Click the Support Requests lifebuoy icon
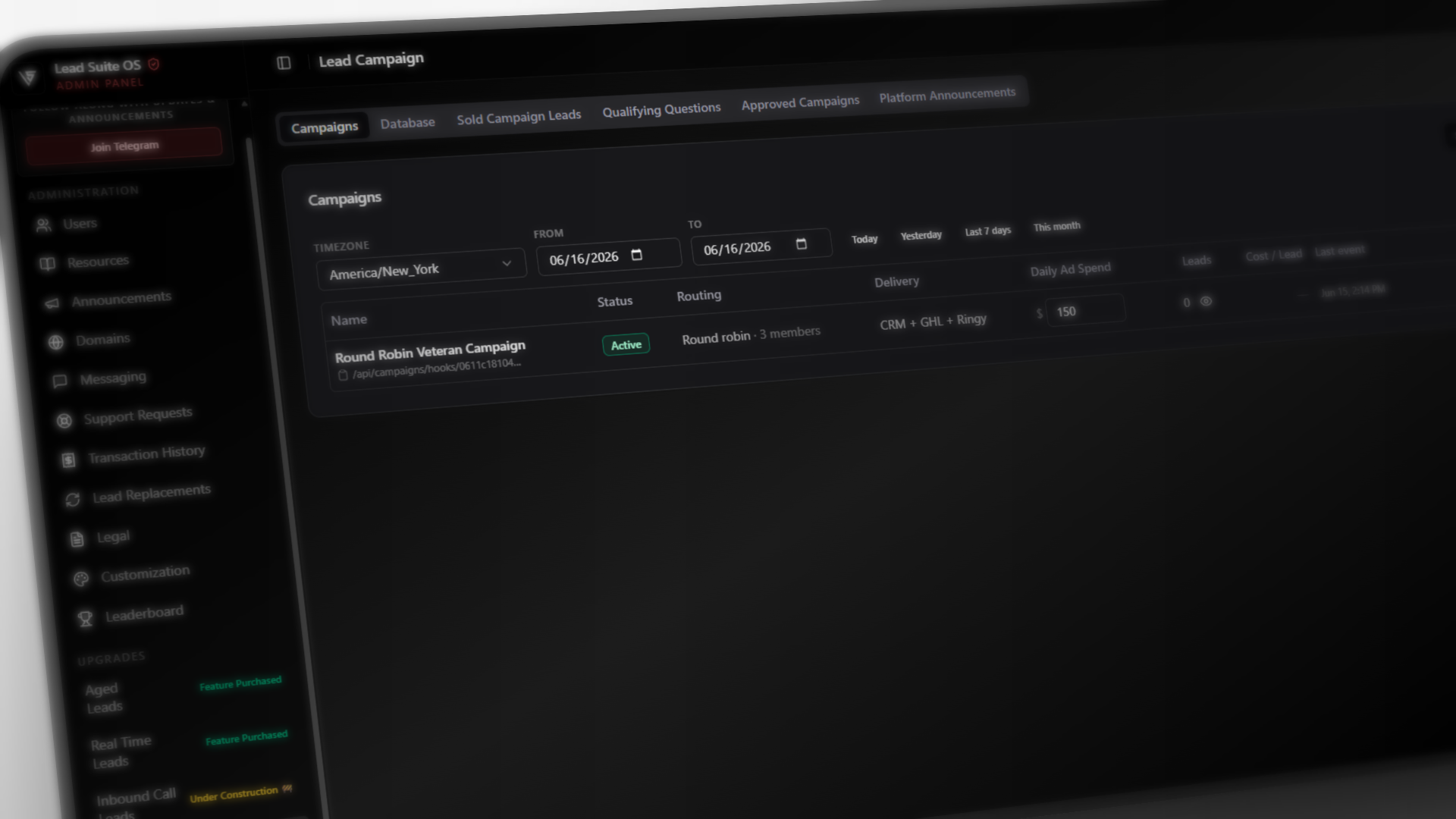The height and width of the screenshot is (819, 1456). pos(64,420)
